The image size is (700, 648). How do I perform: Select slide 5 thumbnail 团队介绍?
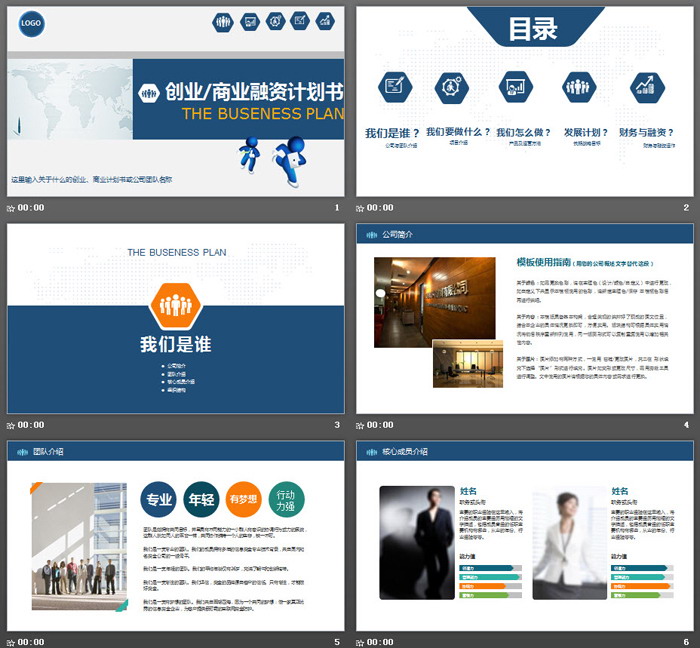point(175,536)
